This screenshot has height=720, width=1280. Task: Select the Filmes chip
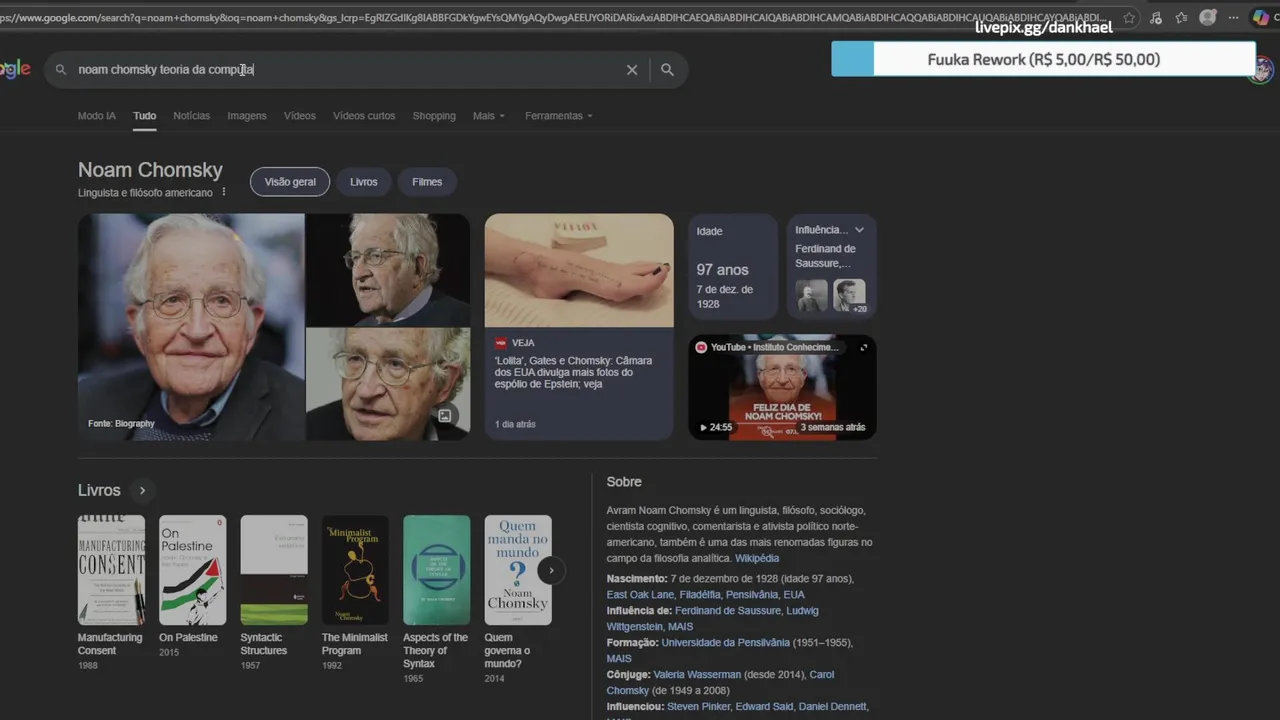427,182
